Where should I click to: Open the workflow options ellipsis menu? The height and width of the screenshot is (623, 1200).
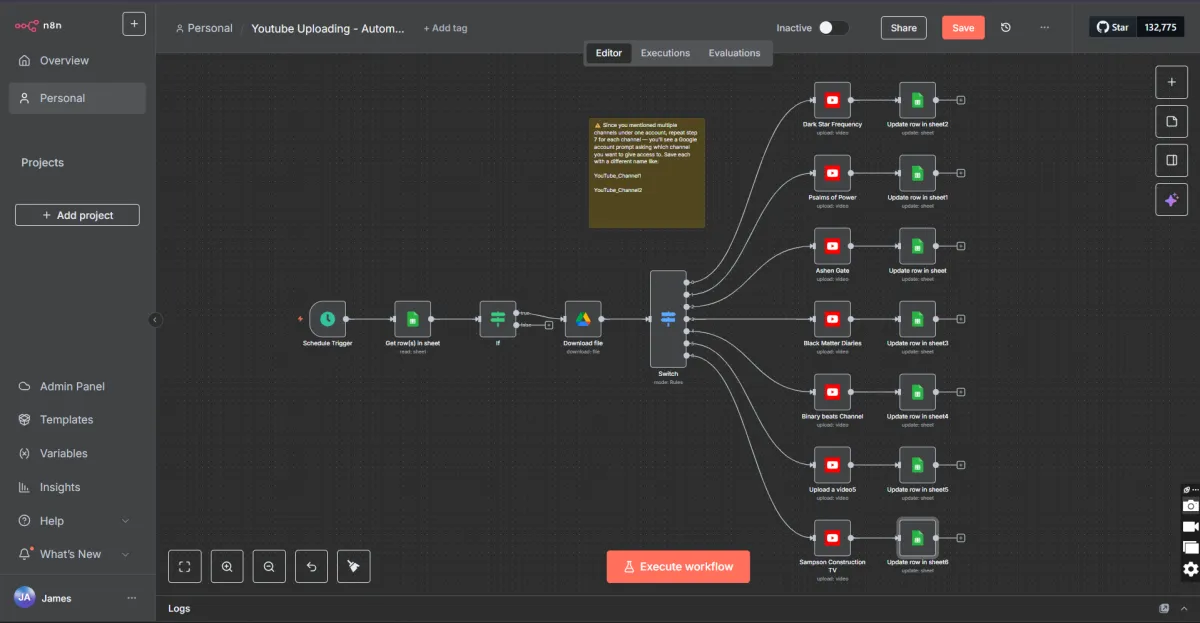point(1044,28)
